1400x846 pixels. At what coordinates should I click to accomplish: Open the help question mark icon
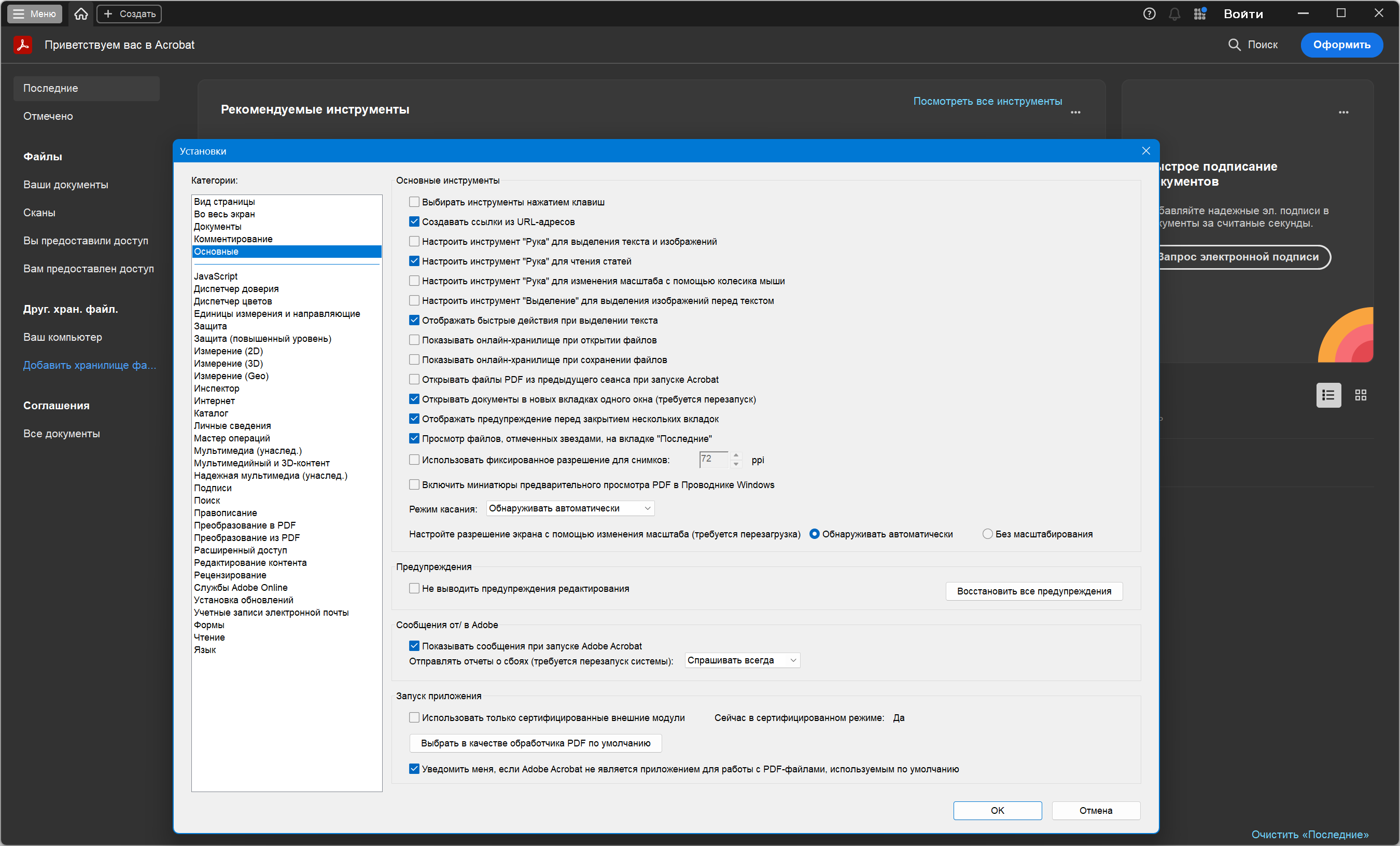[1149, 13]
